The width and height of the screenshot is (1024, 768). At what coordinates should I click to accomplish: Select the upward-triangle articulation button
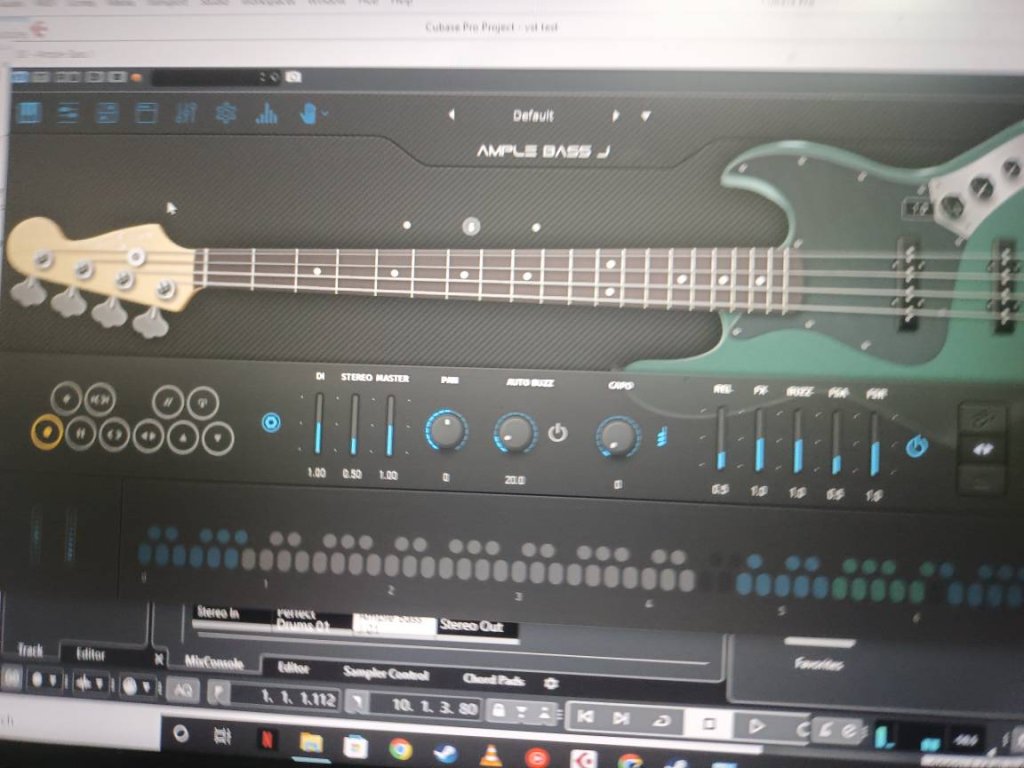click(184, 438)
